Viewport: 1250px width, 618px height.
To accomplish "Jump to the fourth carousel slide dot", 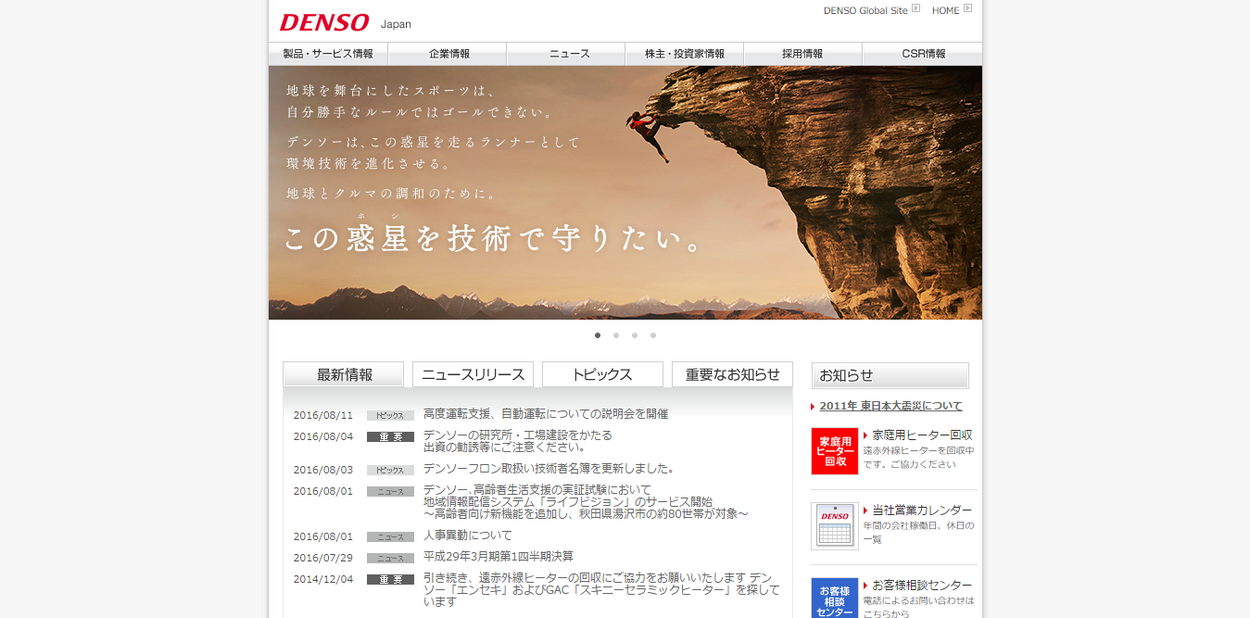I will click(653, 335).
